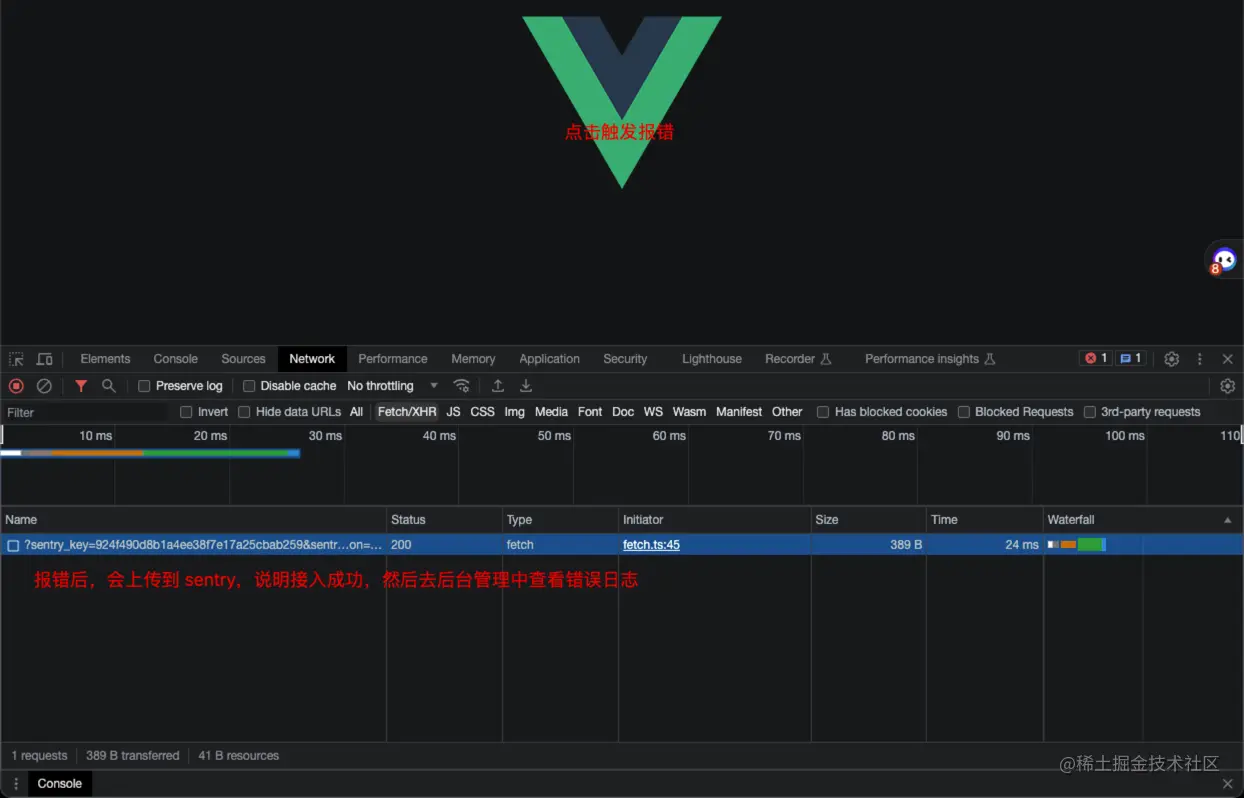Check the Invert filter checkbox
Image resolution: width=1244 pixels, height=798 pixels.
point(186,412)
